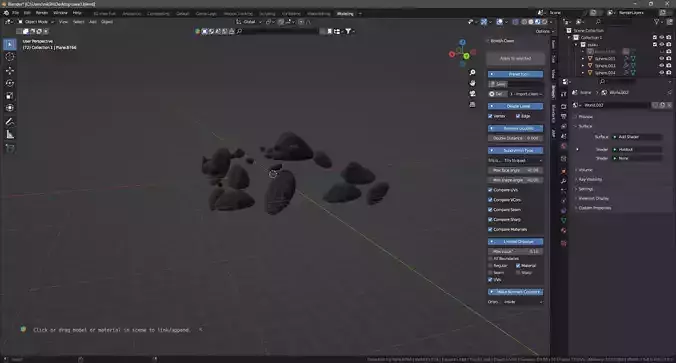Image resolution: width=676 pixels, height=363 pixels.
Task: Click the Apply to selected button
Action: [x=516, y=58]
